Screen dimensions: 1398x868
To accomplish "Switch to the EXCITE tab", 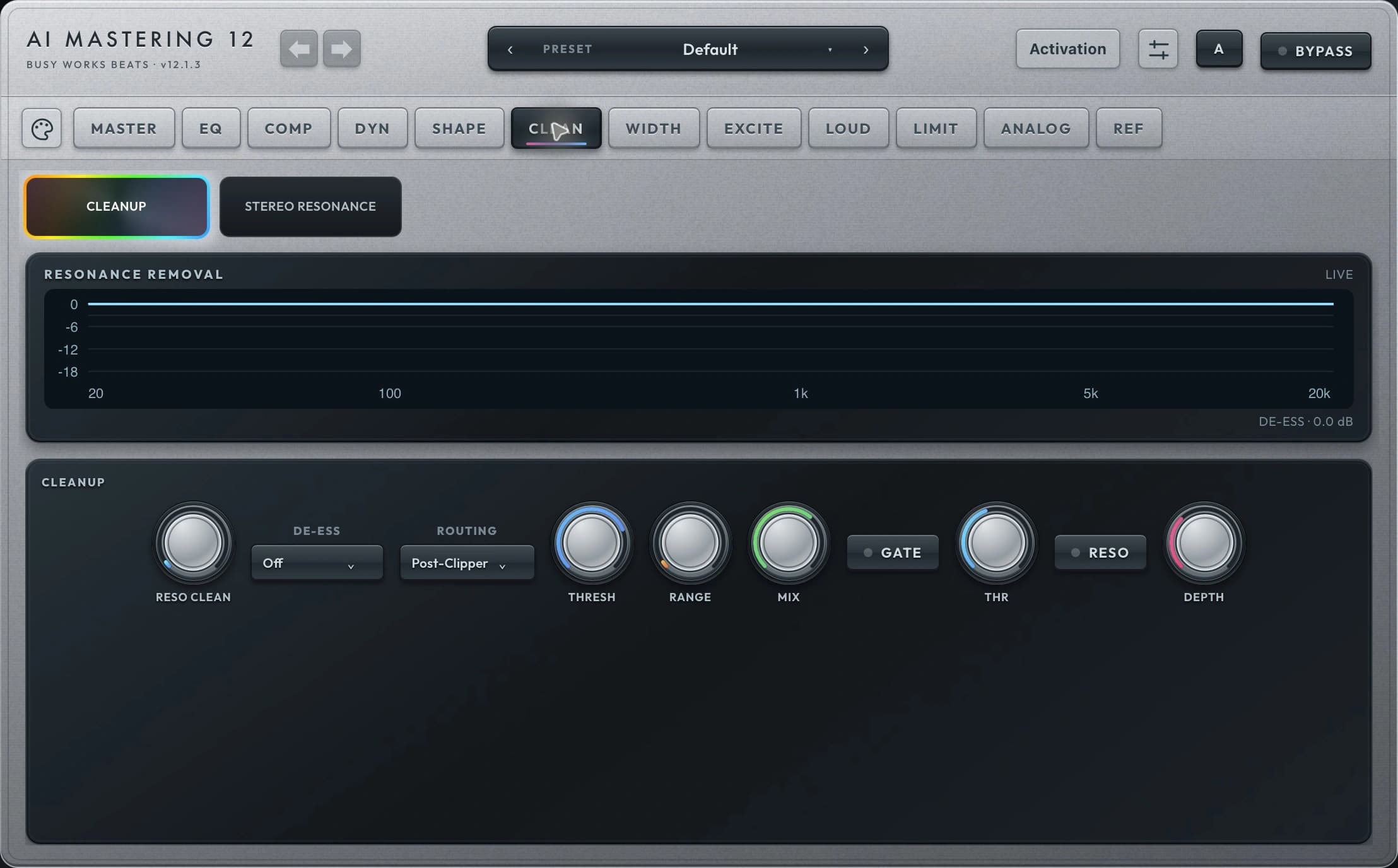I will tap(754, 129).
